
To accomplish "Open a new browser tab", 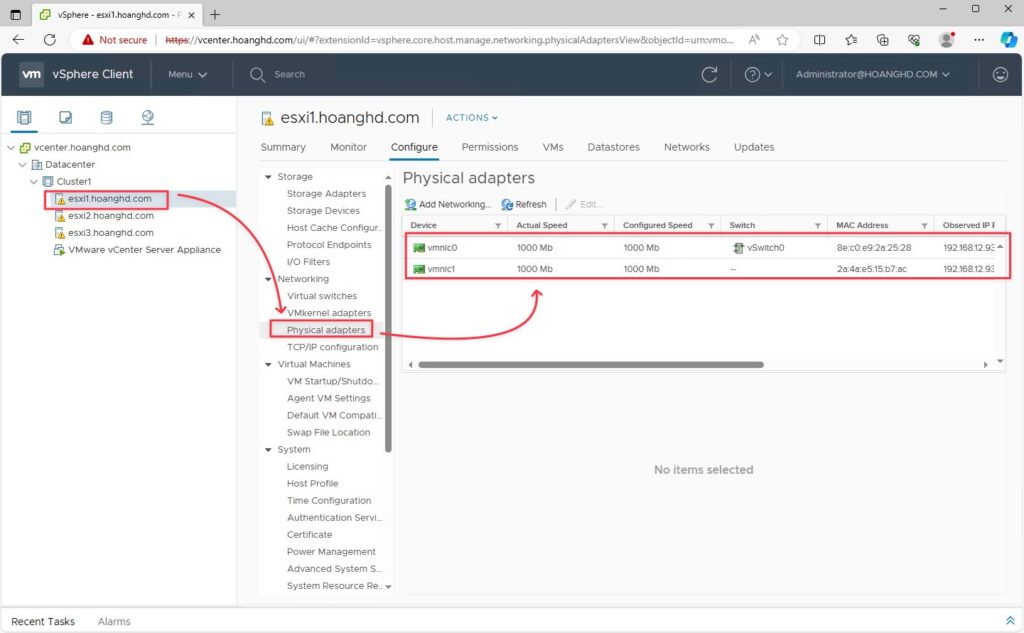I will coord(215,14).
